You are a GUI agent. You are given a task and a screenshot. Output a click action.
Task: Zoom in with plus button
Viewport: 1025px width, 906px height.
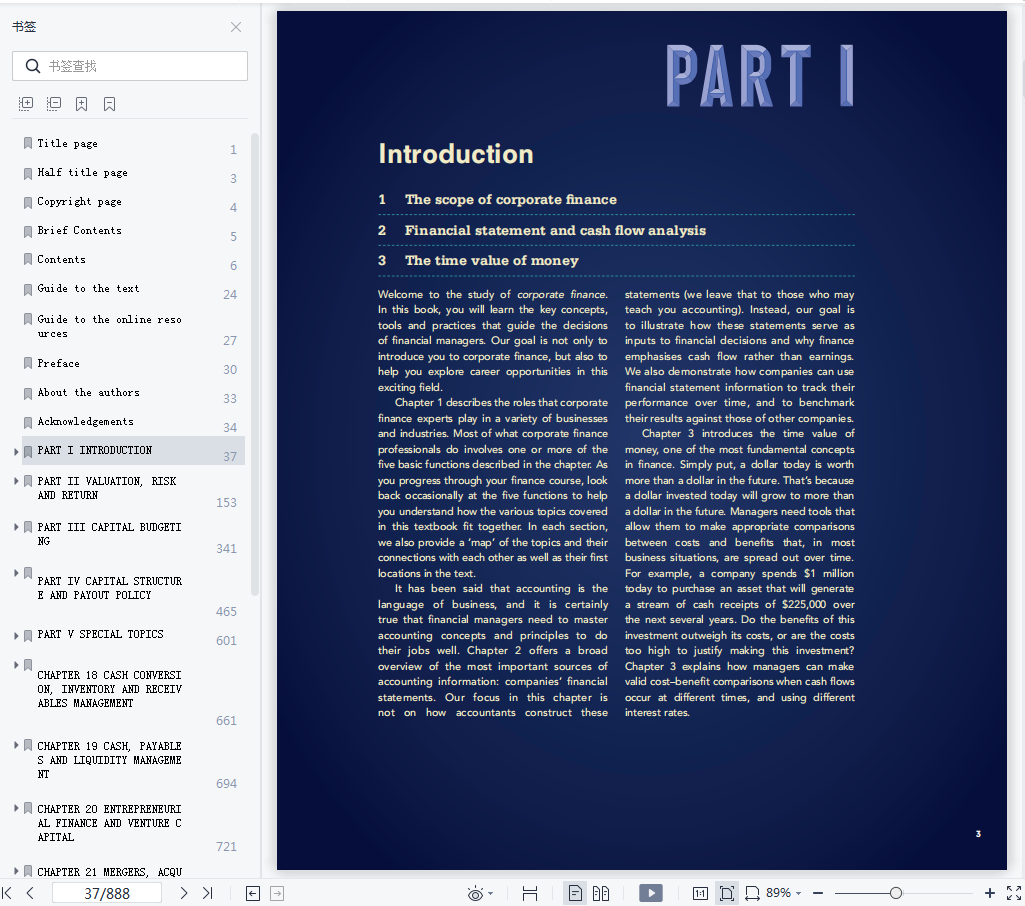point(990,893)
